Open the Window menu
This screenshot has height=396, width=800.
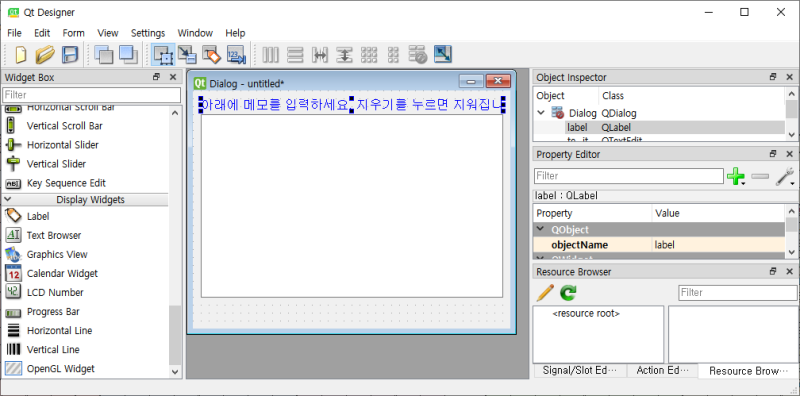[195, 33]
